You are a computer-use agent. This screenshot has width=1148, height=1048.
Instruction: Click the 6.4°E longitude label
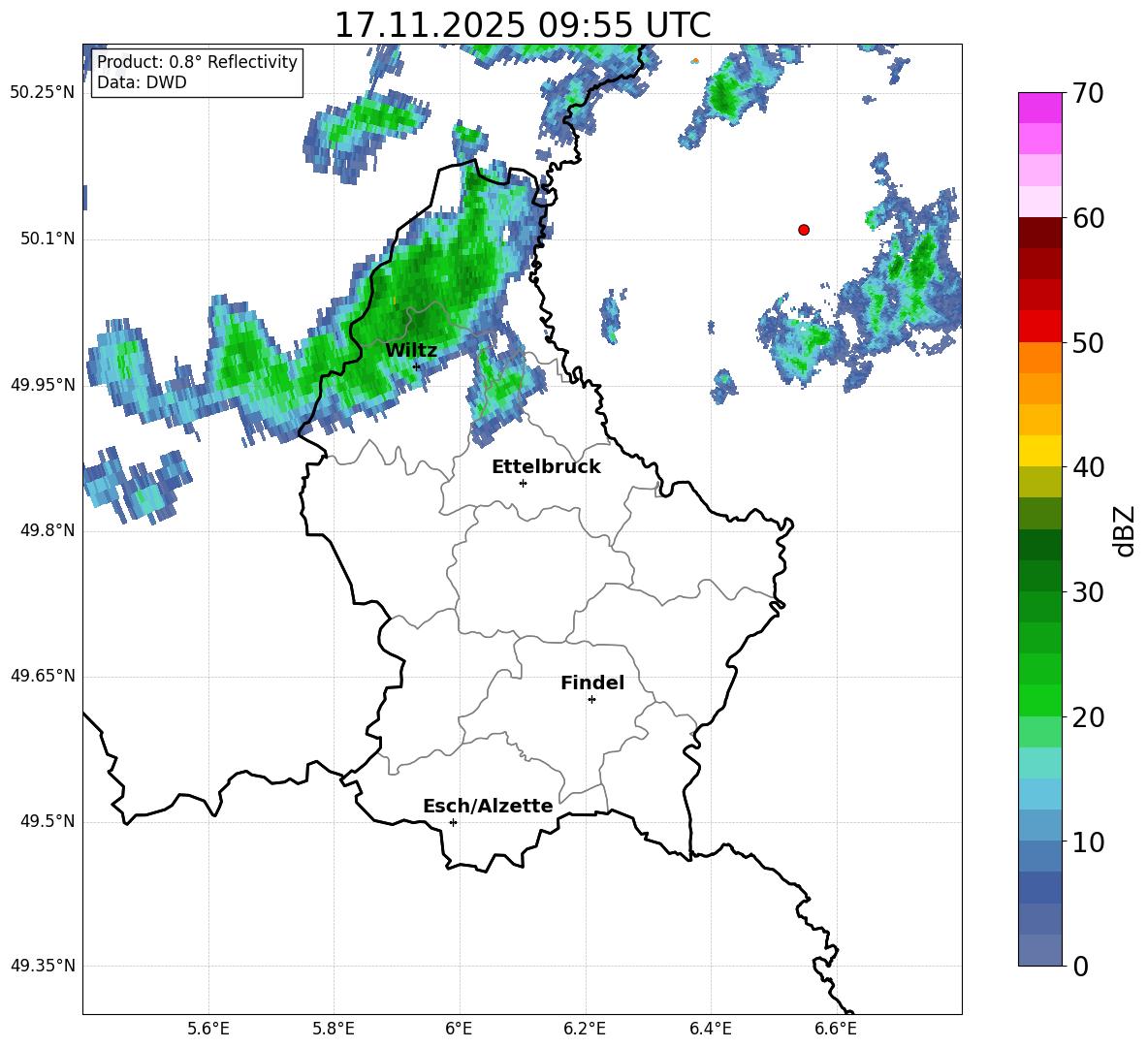coord(711,1029)
